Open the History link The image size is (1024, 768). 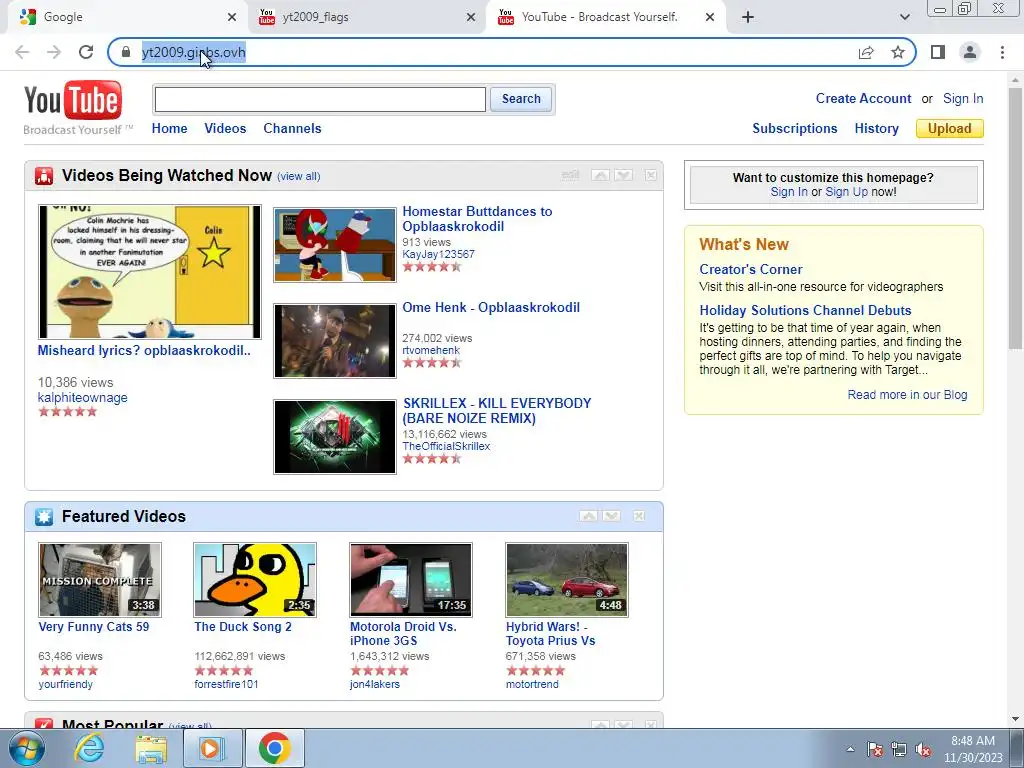(x=876, y=129)
